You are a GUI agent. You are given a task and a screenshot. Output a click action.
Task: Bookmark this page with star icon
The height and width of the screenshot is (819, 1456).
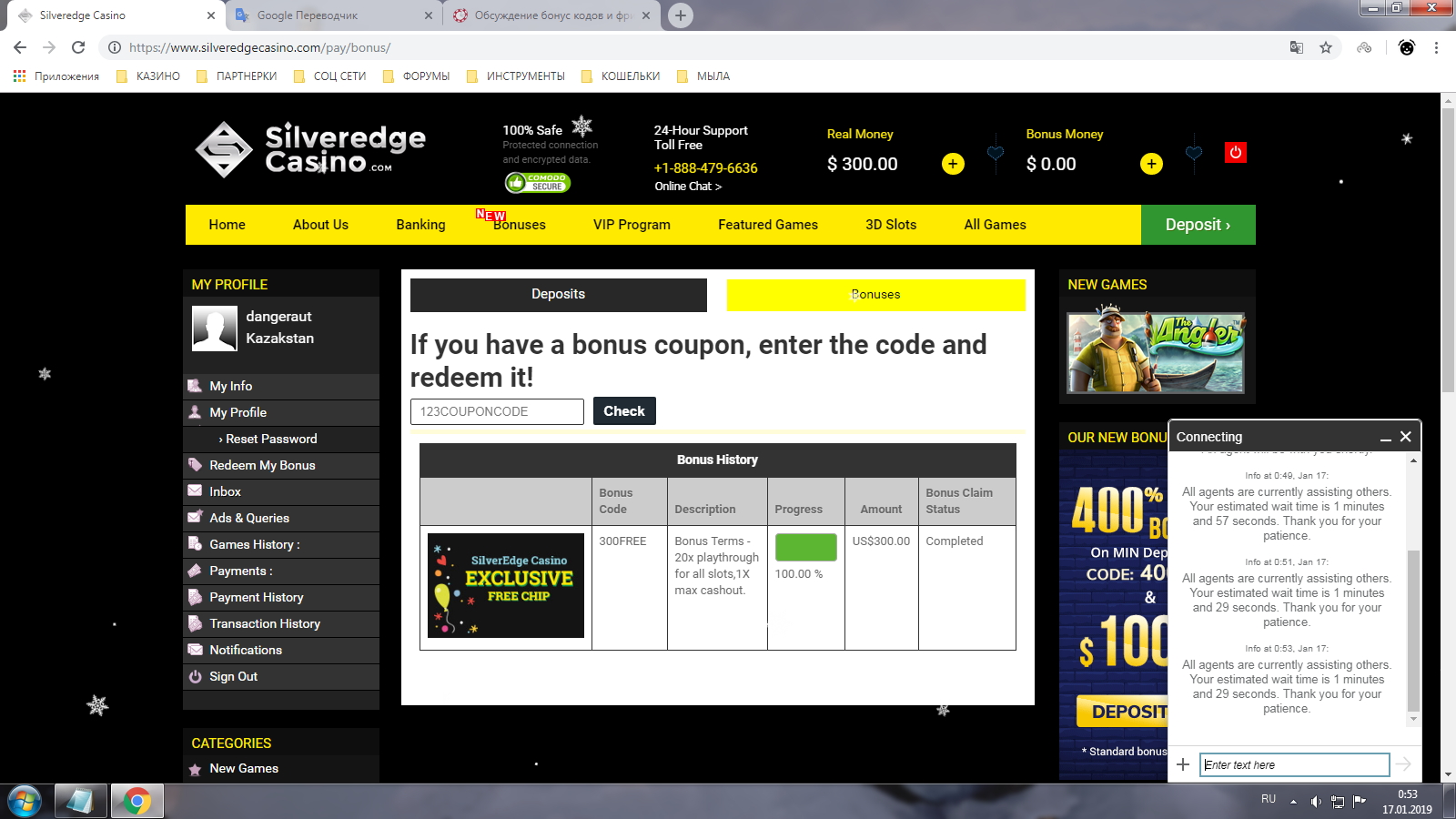1326,47
